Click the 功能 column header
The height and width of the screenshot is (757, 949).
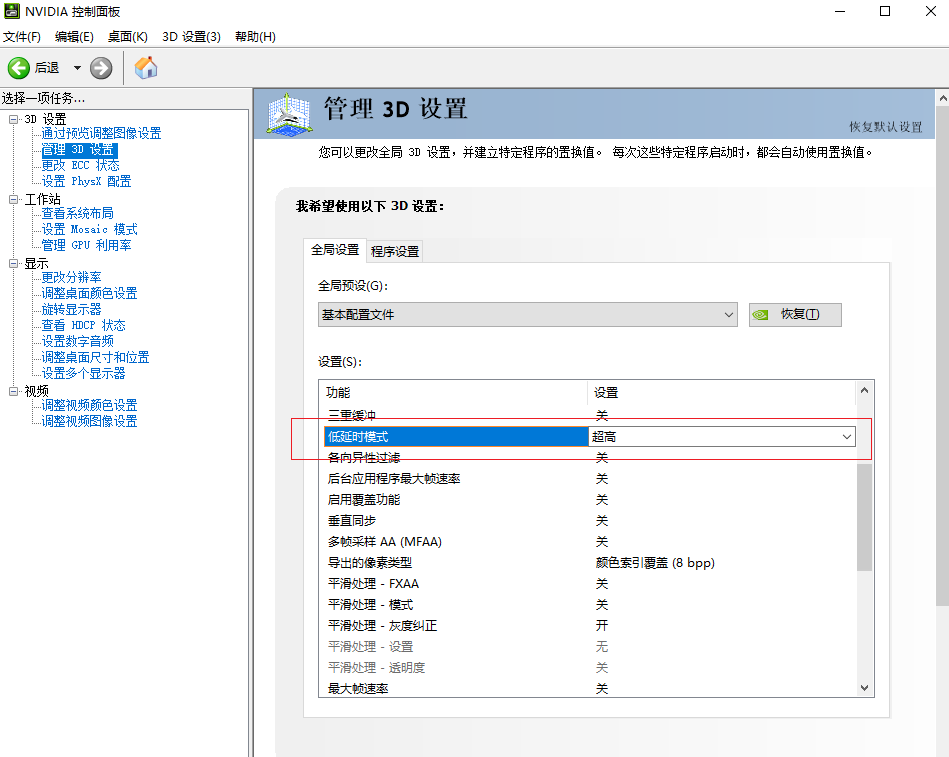coord(453,393)
